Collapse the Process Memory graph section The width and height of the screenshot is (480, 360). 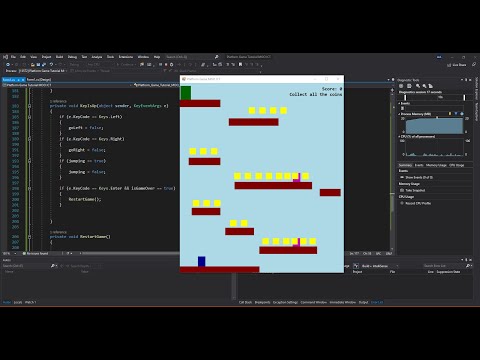[399, 114]
